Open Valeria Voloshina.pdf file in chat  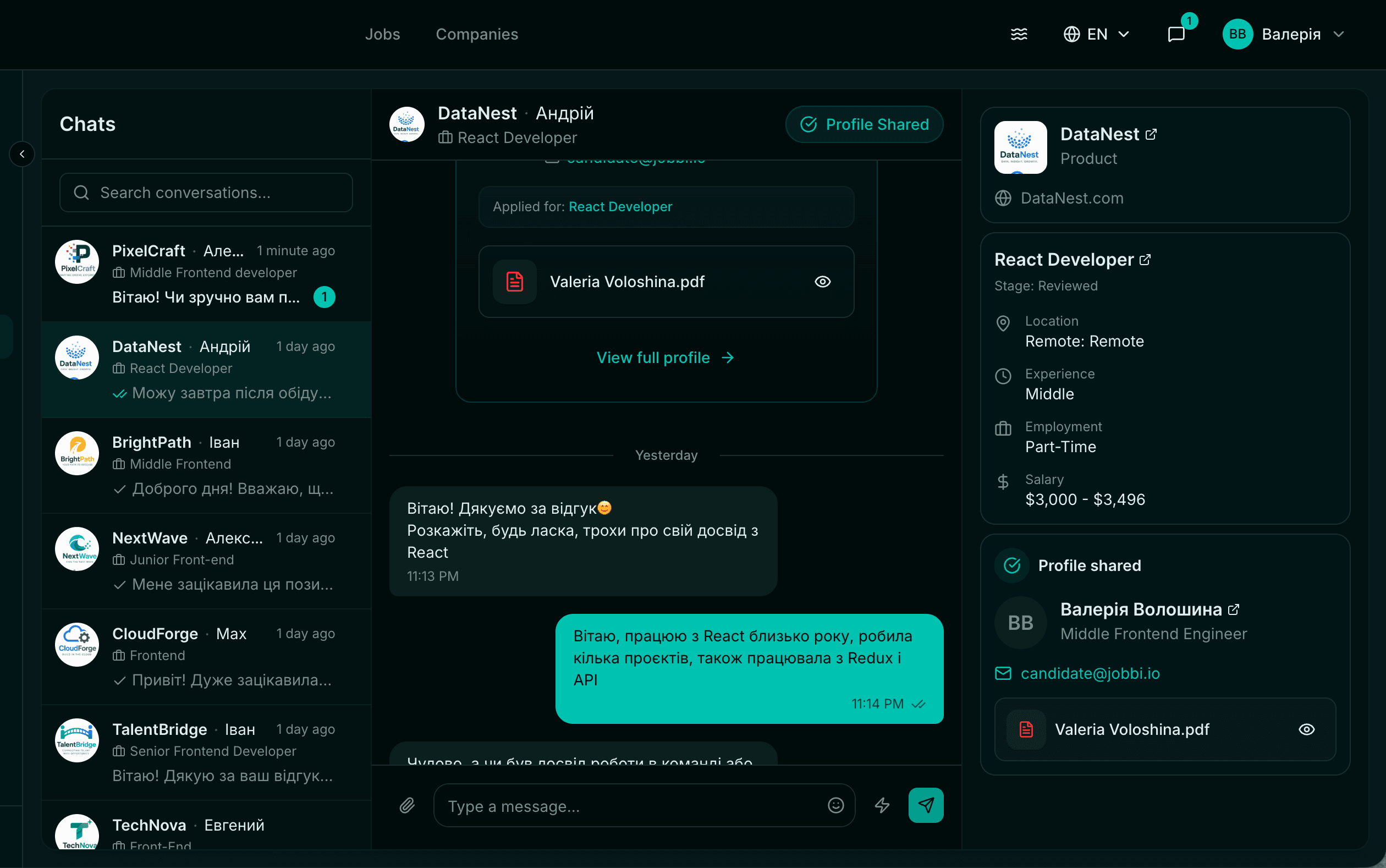click(666, 282)
